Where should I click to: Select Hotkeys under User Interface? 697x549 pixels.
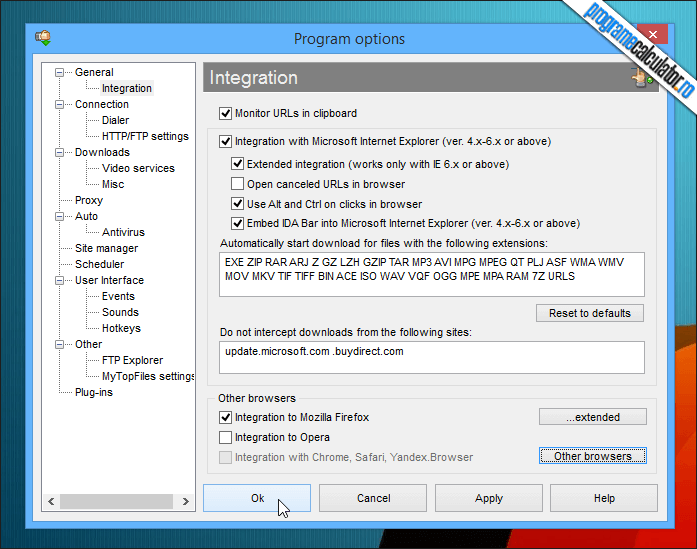click(x=121, y=328)
